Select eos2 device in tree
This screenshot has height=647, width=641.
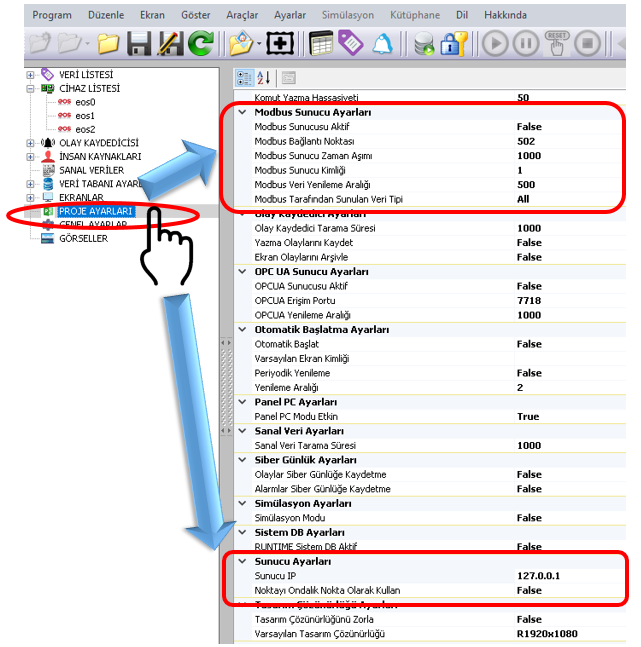click(85, 129)
